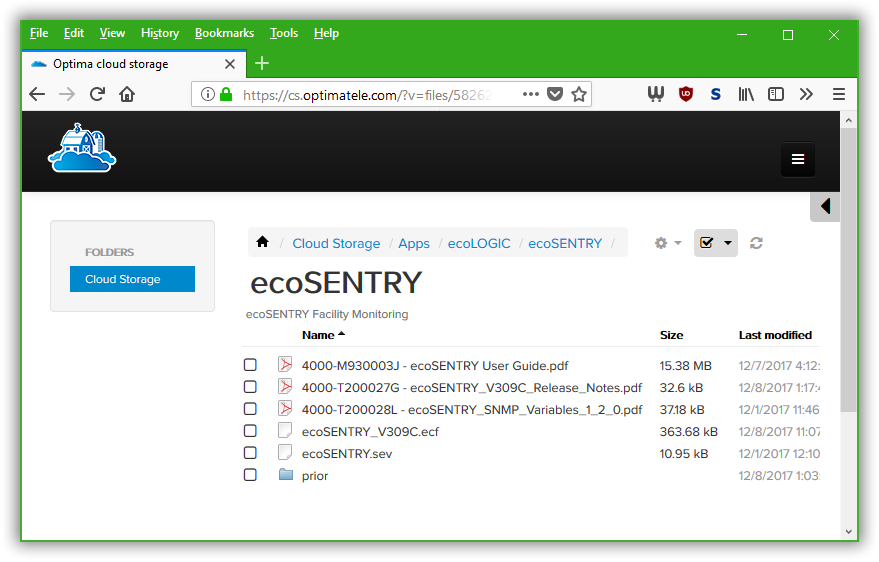Check the ecoSENTRY_V309C.ecf checkbox
This screenshot has width=879, height=562.
pyautogui.click(x=250, y=431)
